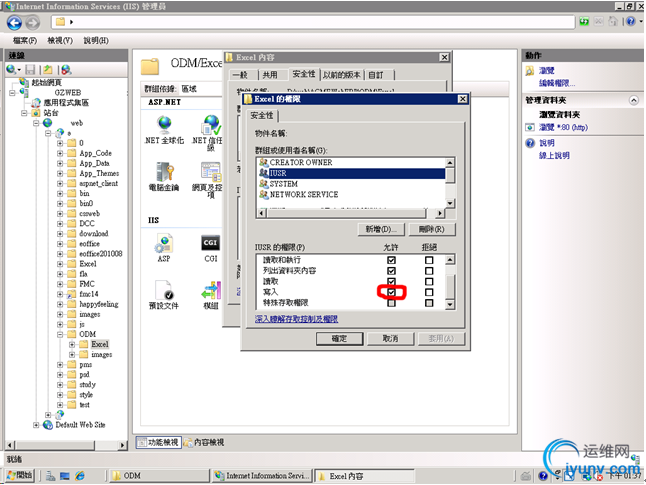The height and width of the screenshot is (485, 646).
Task: Open the 檔案(F) menu
Action: coord(24,40)
